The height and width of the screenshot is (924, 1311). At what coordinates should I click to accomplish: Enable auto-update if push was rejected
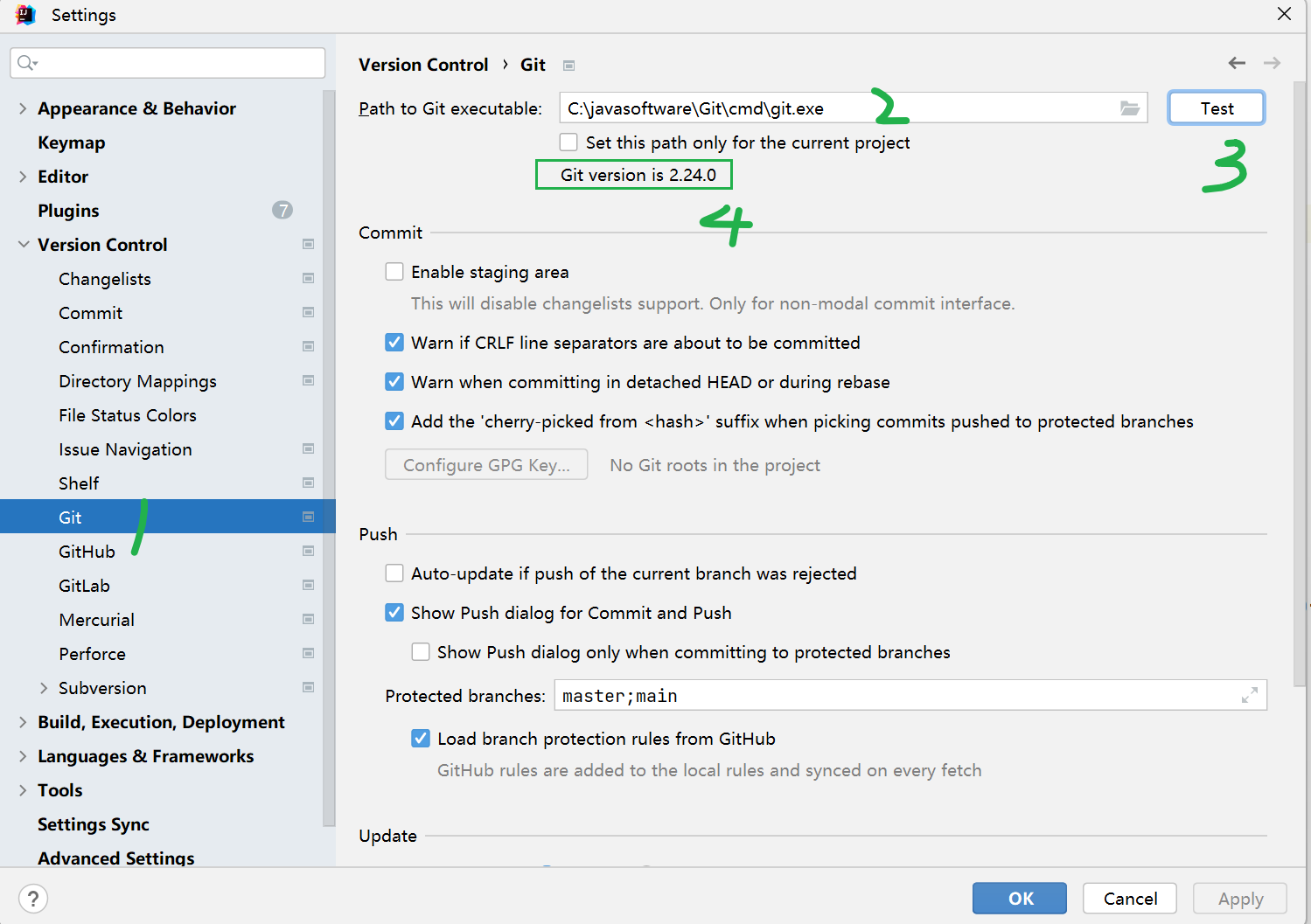(394, 573)
